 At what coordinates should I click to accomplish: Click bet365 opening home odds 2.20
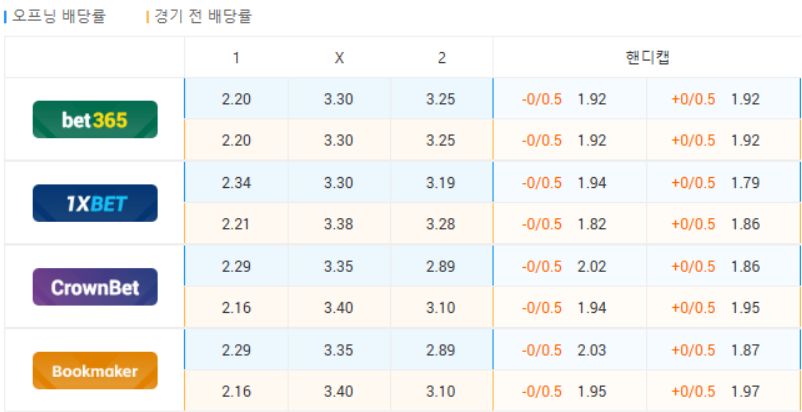tap(236, 99)
